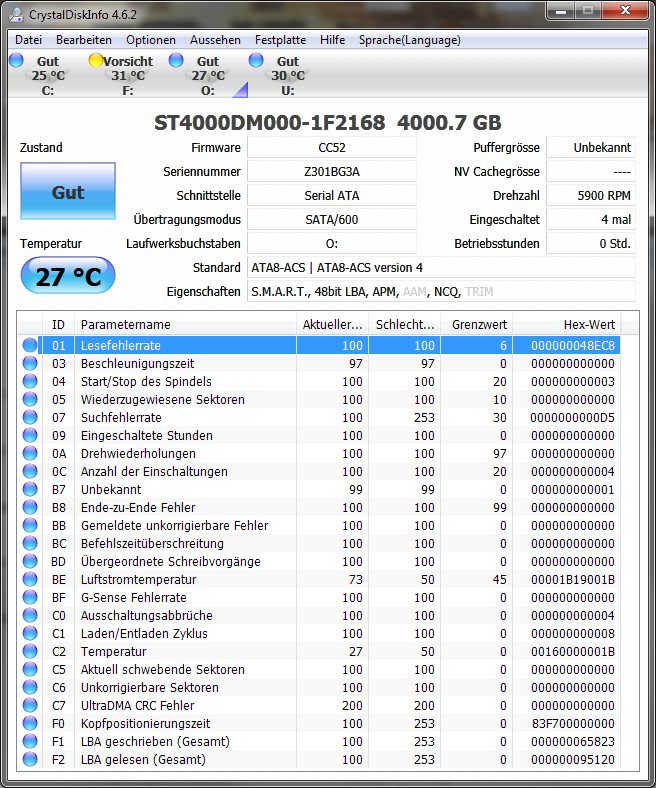
Task: Click the Puffergrösse field Unbekannt
Action: click(591, 147)
